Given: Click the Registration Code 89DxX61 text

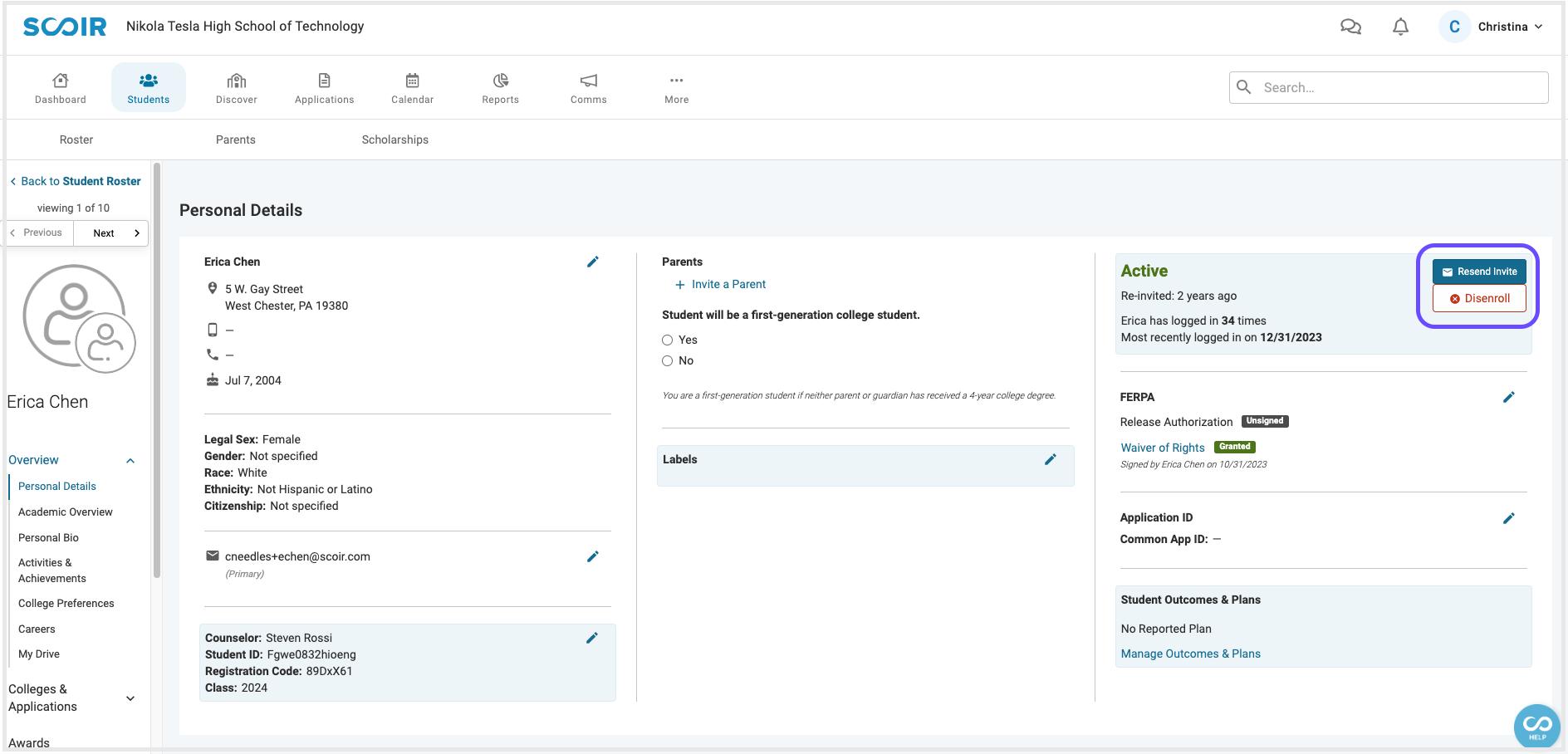Looking at the screenshot, I should (x=279, y=671).
